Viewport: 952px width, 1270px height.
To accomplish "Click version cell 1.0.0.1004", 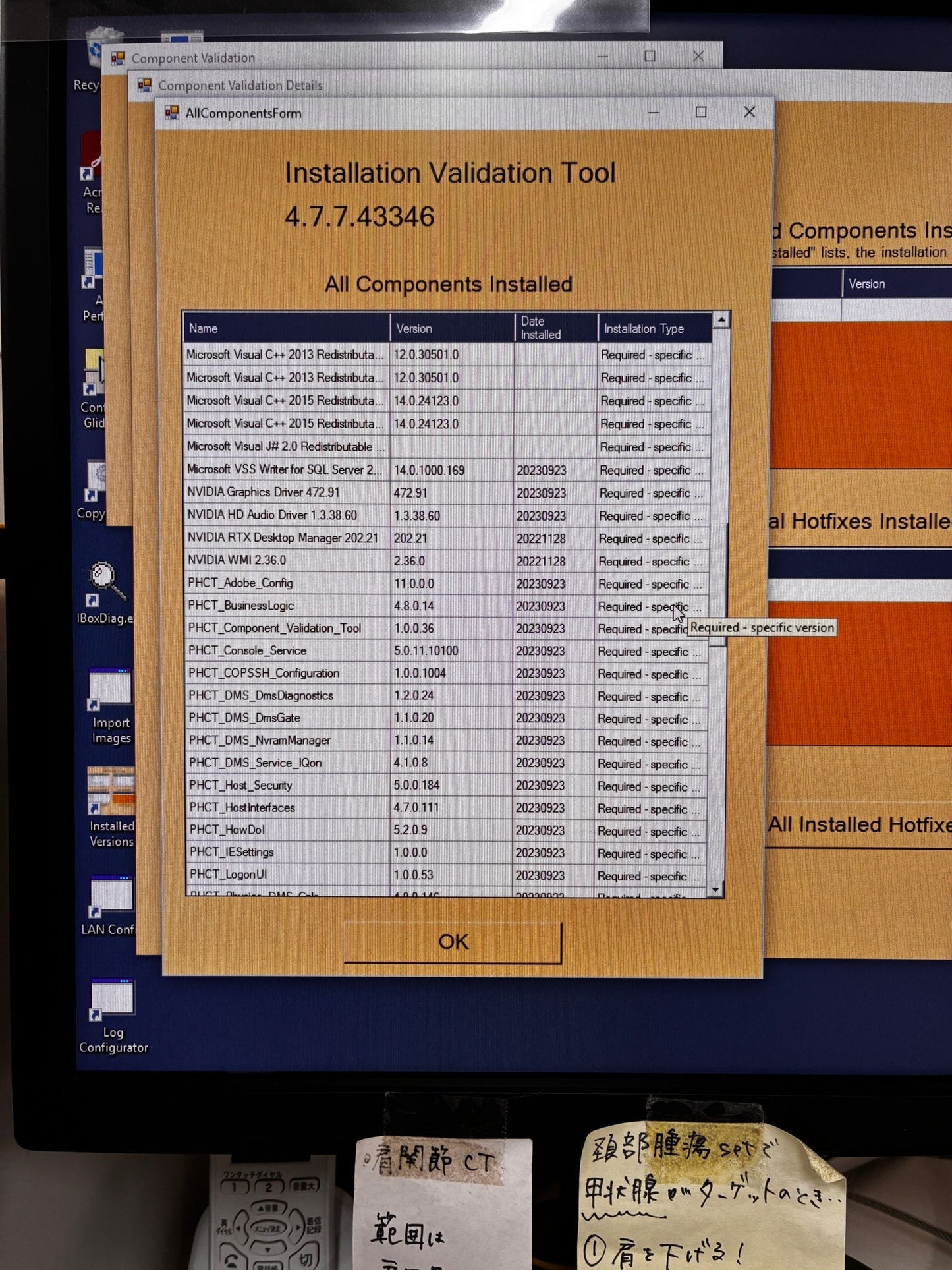I will 452,674.
